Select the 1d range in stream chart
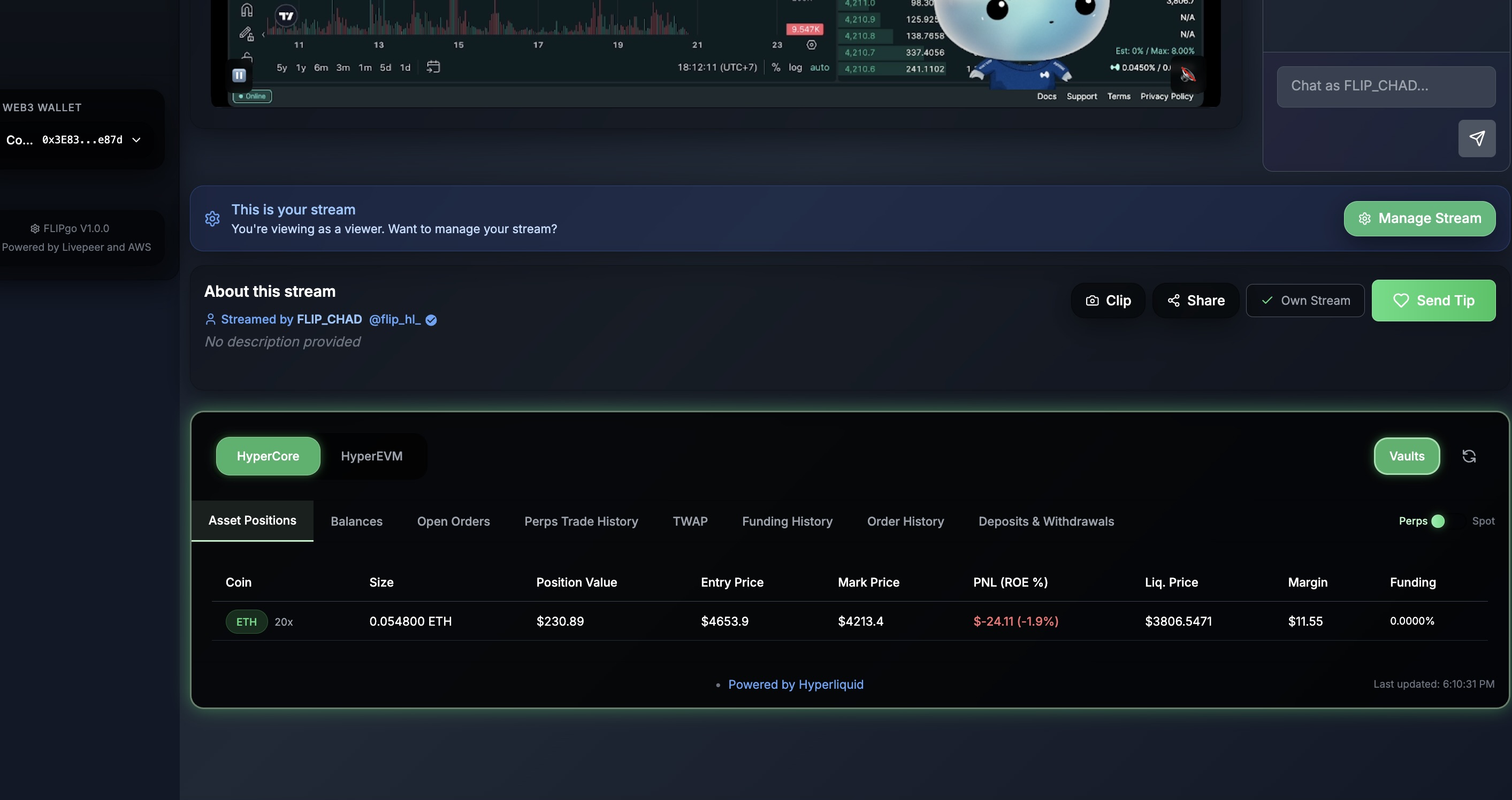Image resolution: width=1512 pixels, height=800 pixels. [x=405, y=67]
